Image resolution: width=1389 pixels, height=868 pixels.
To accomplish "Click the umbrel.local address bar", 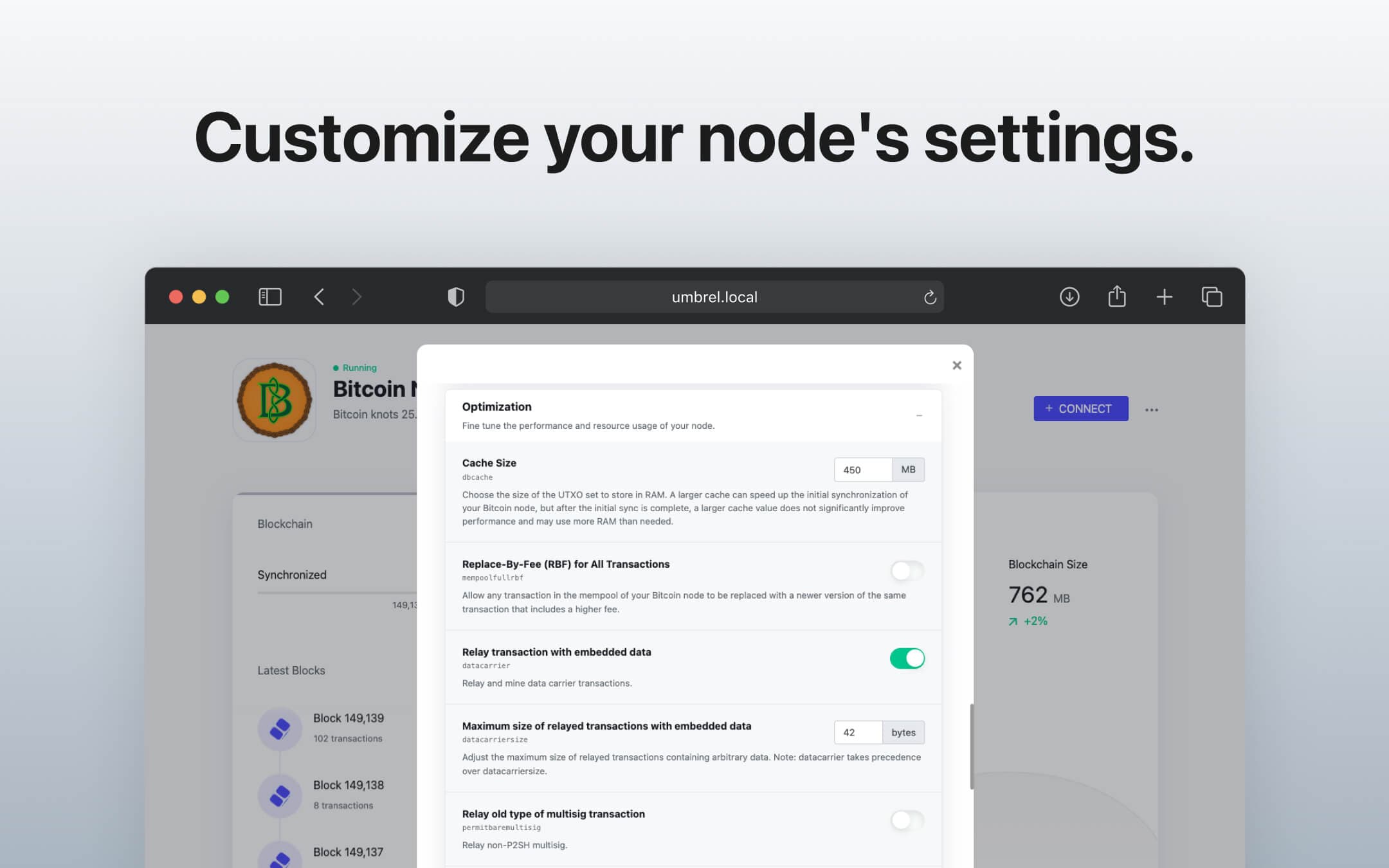I will click(714, 297).
